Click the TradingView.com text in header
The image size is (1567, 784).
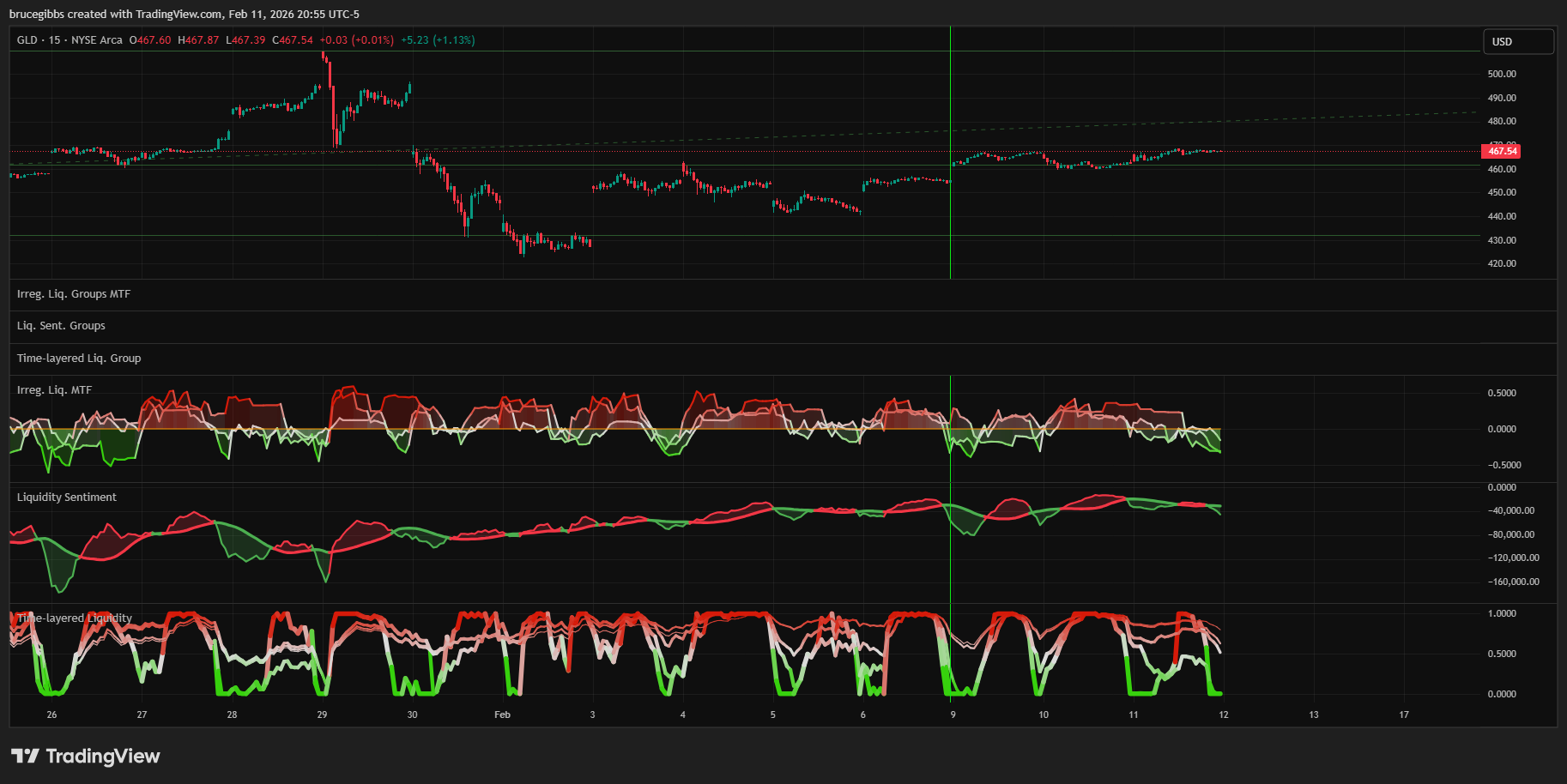pos(178,14)
